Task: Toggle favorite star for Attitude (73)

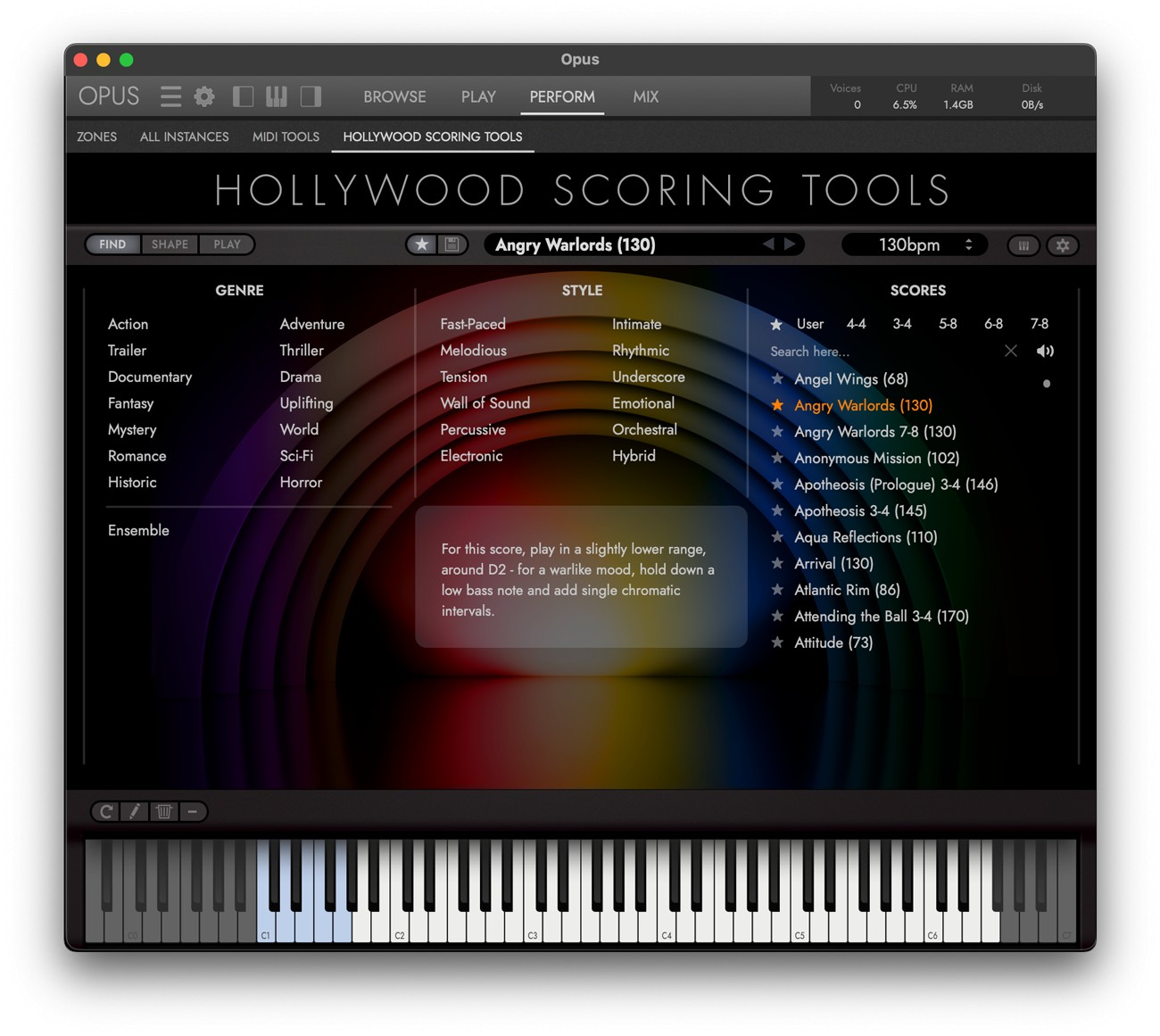Action: point(777,642)
